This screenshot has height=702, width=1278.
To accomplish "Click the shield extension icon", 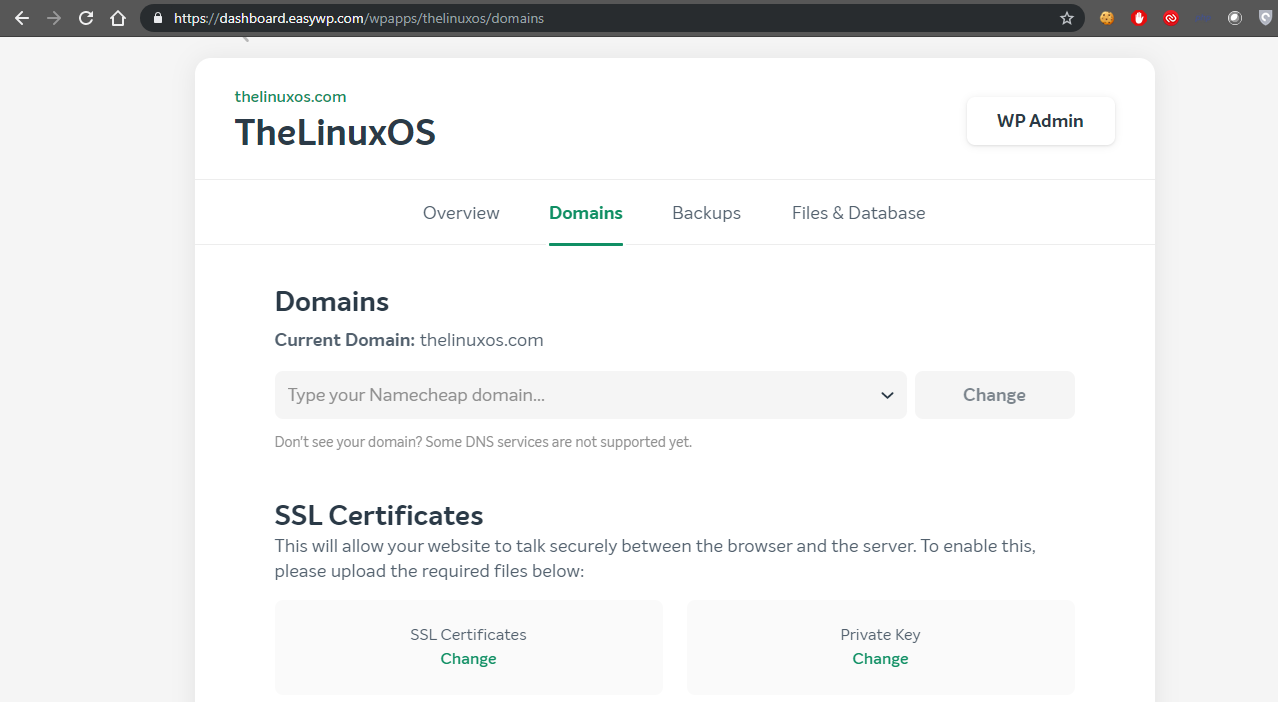I will (x=1264, y=17).
